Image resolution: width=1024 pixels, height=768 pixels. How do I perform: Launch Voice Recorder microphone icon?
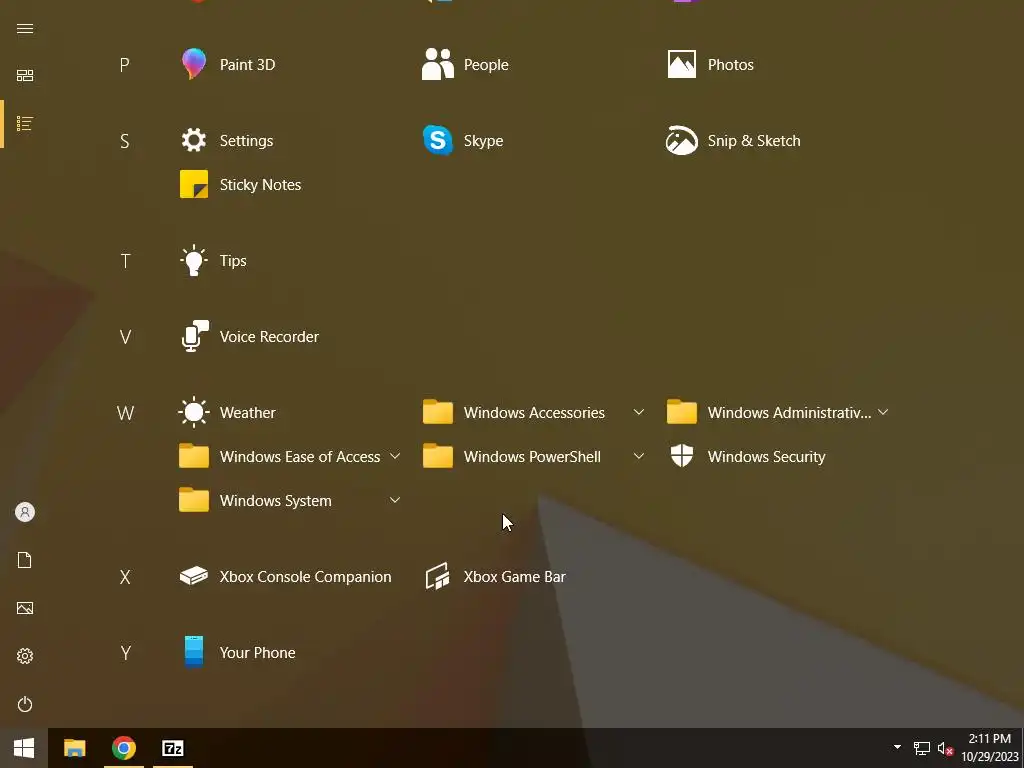click(x=195, y=336)
